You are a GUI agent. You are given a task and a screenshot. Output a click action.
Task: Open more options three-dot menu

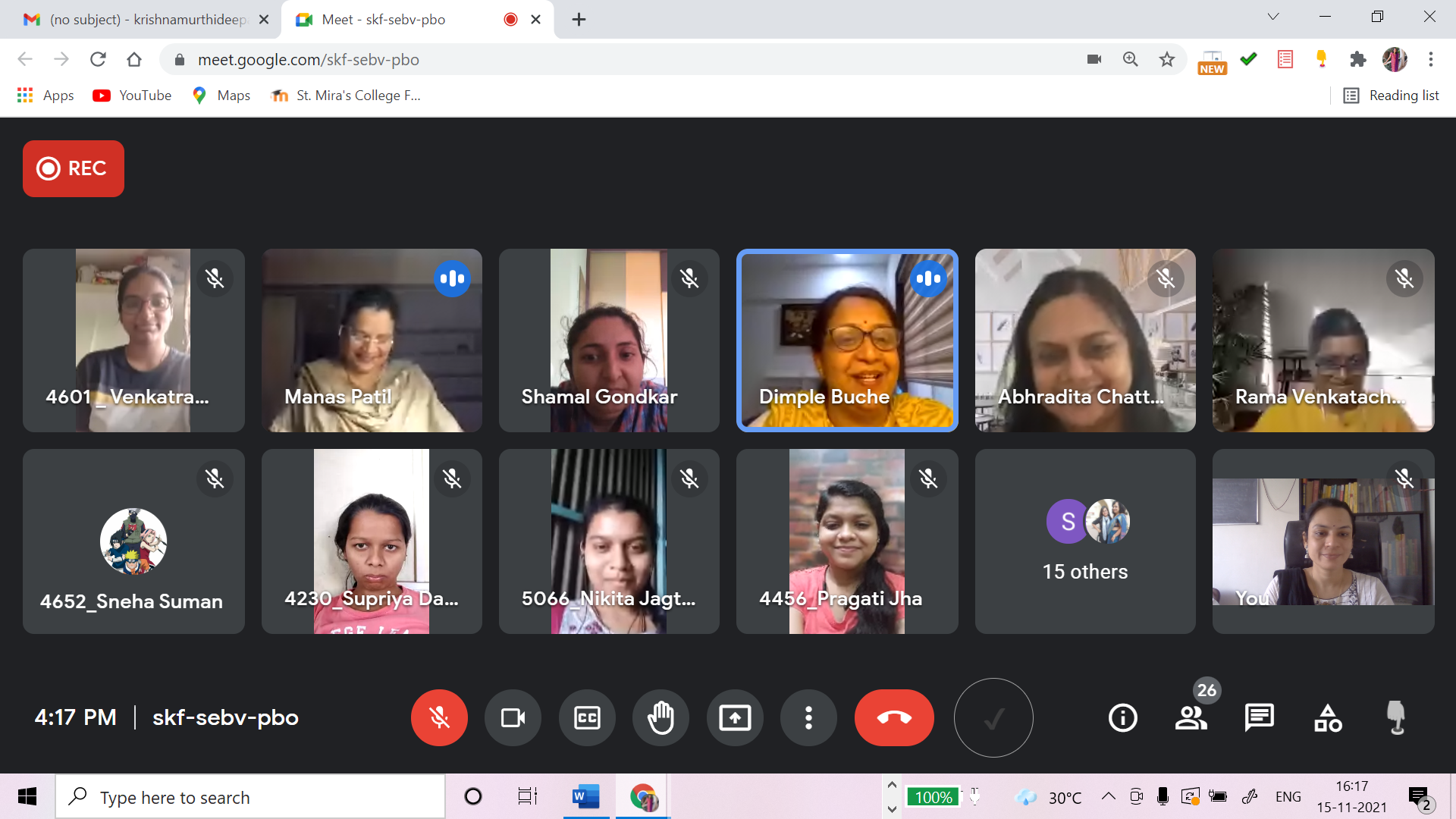coord(808,717)
